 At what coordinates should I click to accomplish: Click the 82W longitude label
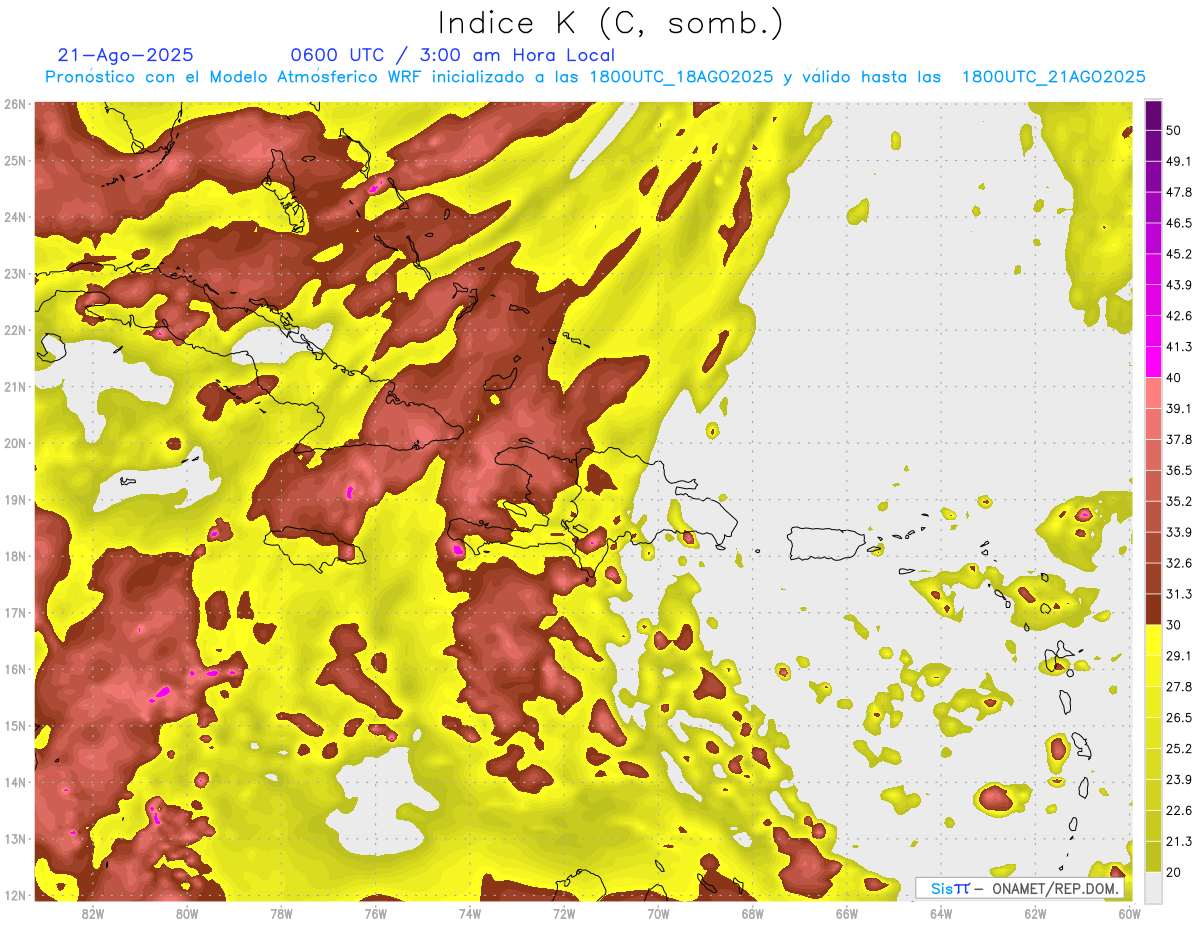pos(93,913)
